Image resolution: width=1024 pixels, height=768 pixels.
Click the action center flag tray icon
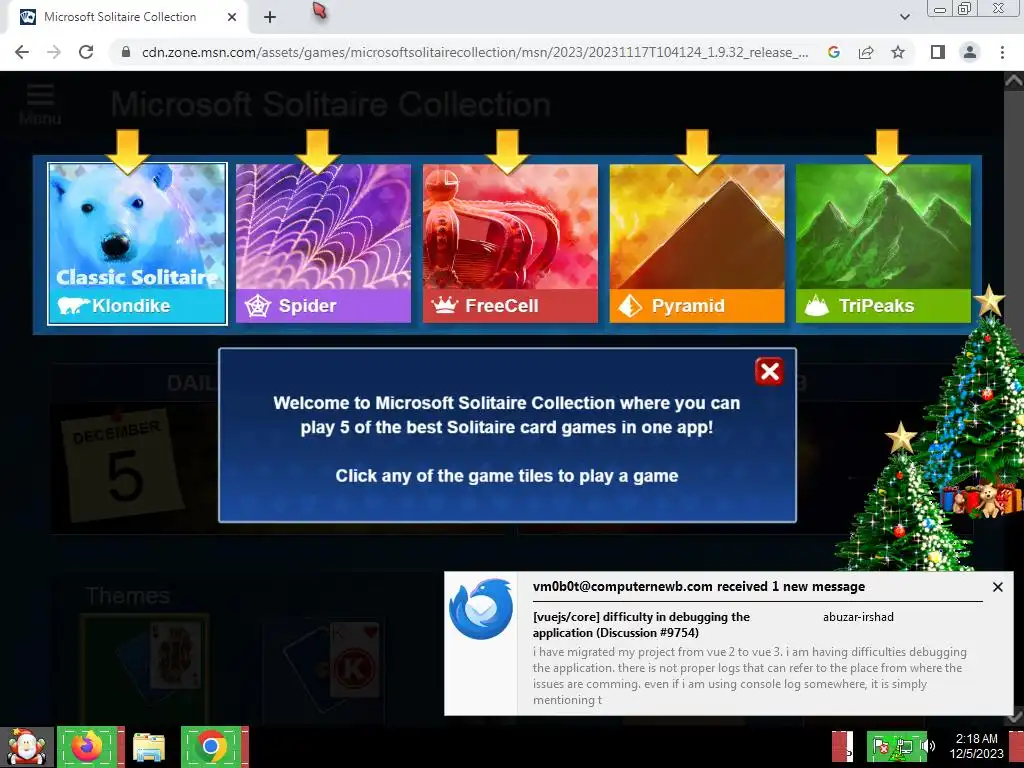(880, 746)
